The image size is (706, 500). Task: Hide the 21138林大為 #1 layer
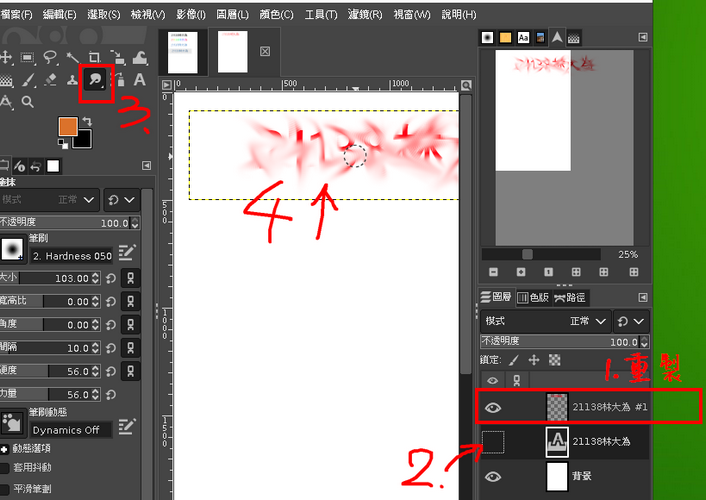[492, 407]
